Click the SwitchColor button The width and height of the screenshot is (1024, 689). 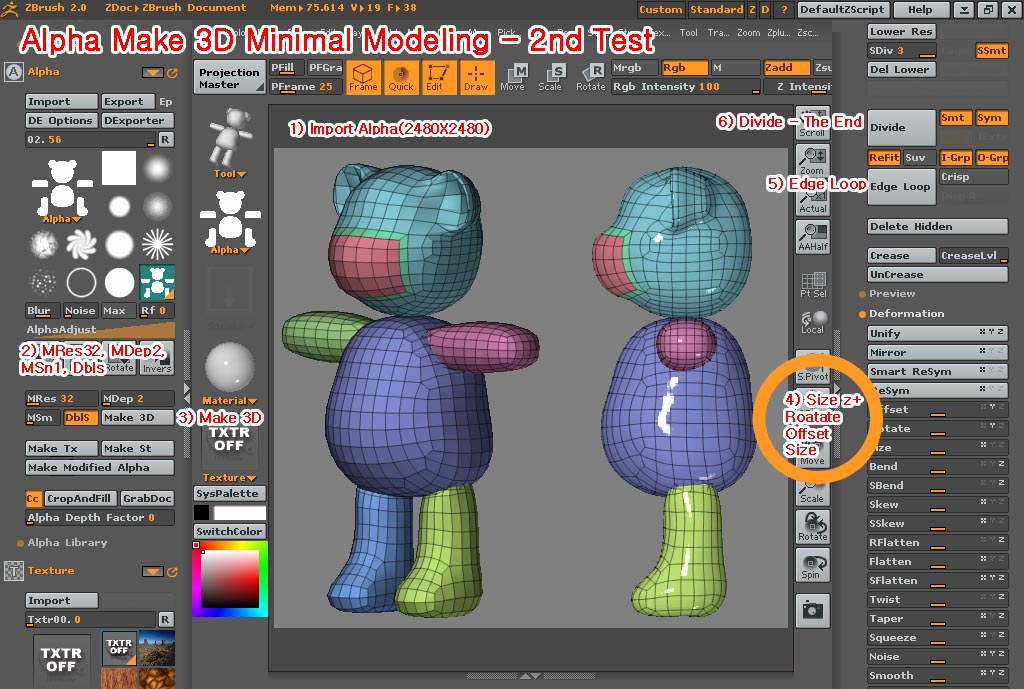click(229, 532)
